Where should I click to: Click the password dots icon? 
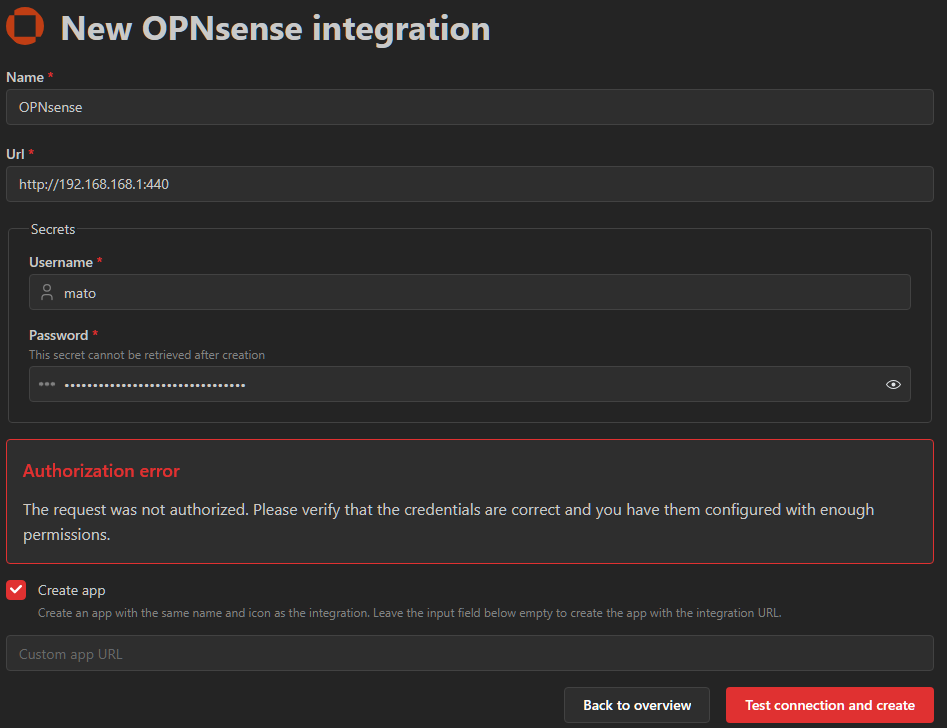coord(47,384)
